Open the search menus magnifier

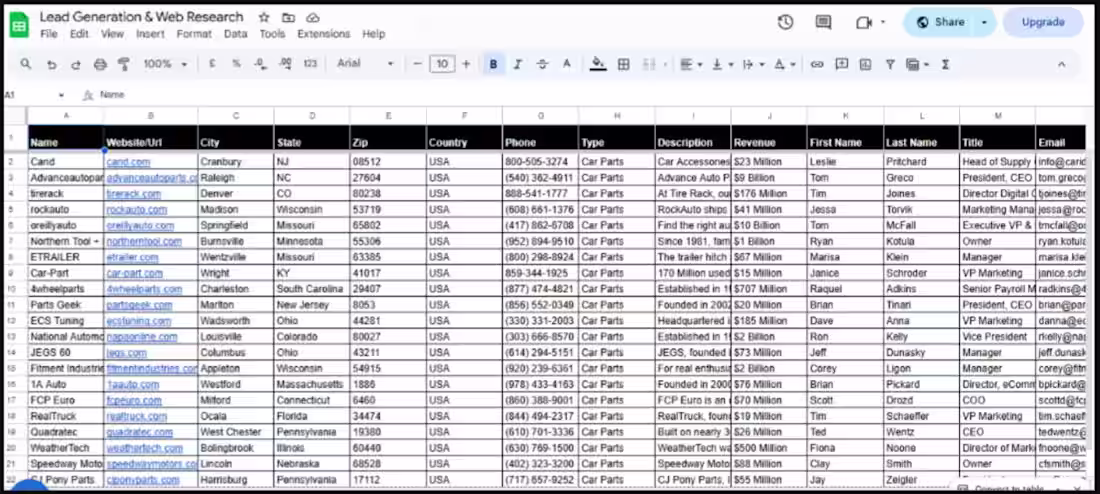tap(26, 64)
